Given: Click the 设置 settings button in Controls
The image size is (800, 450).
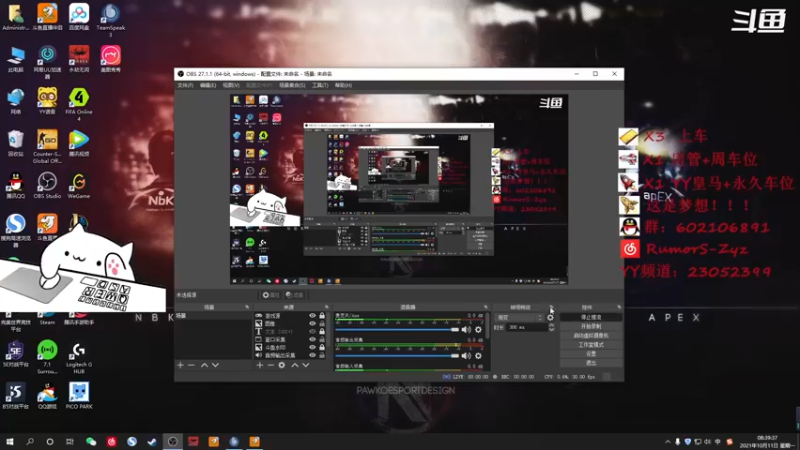Looking at the screenshot, I should [591, 354].
